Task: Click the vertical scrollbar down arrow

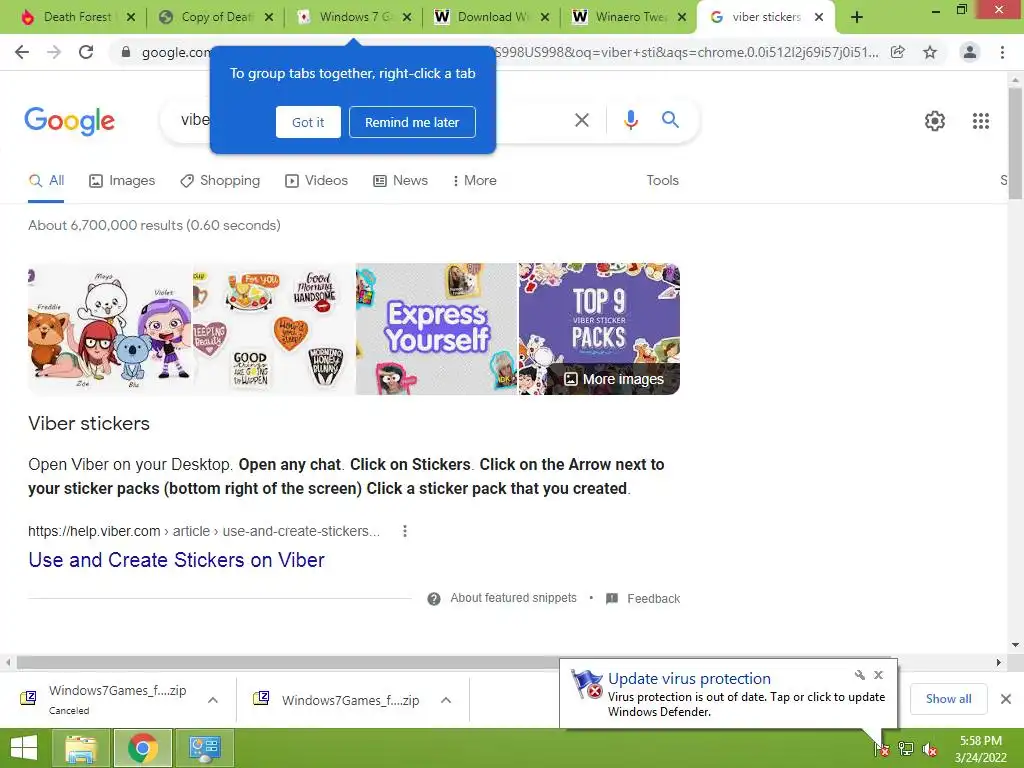Action: [x=1015, y=645]
